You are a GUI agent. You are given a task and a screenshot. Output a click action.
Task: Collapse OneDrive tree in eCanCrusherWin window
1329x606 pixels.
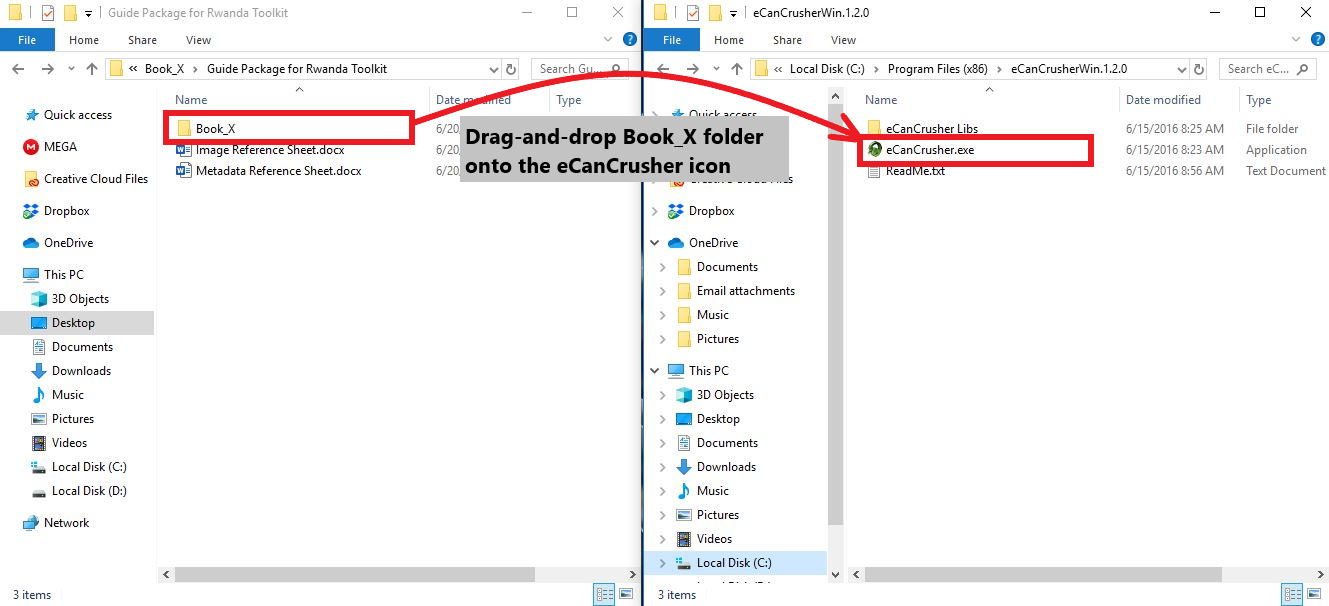tap(655, 243)
